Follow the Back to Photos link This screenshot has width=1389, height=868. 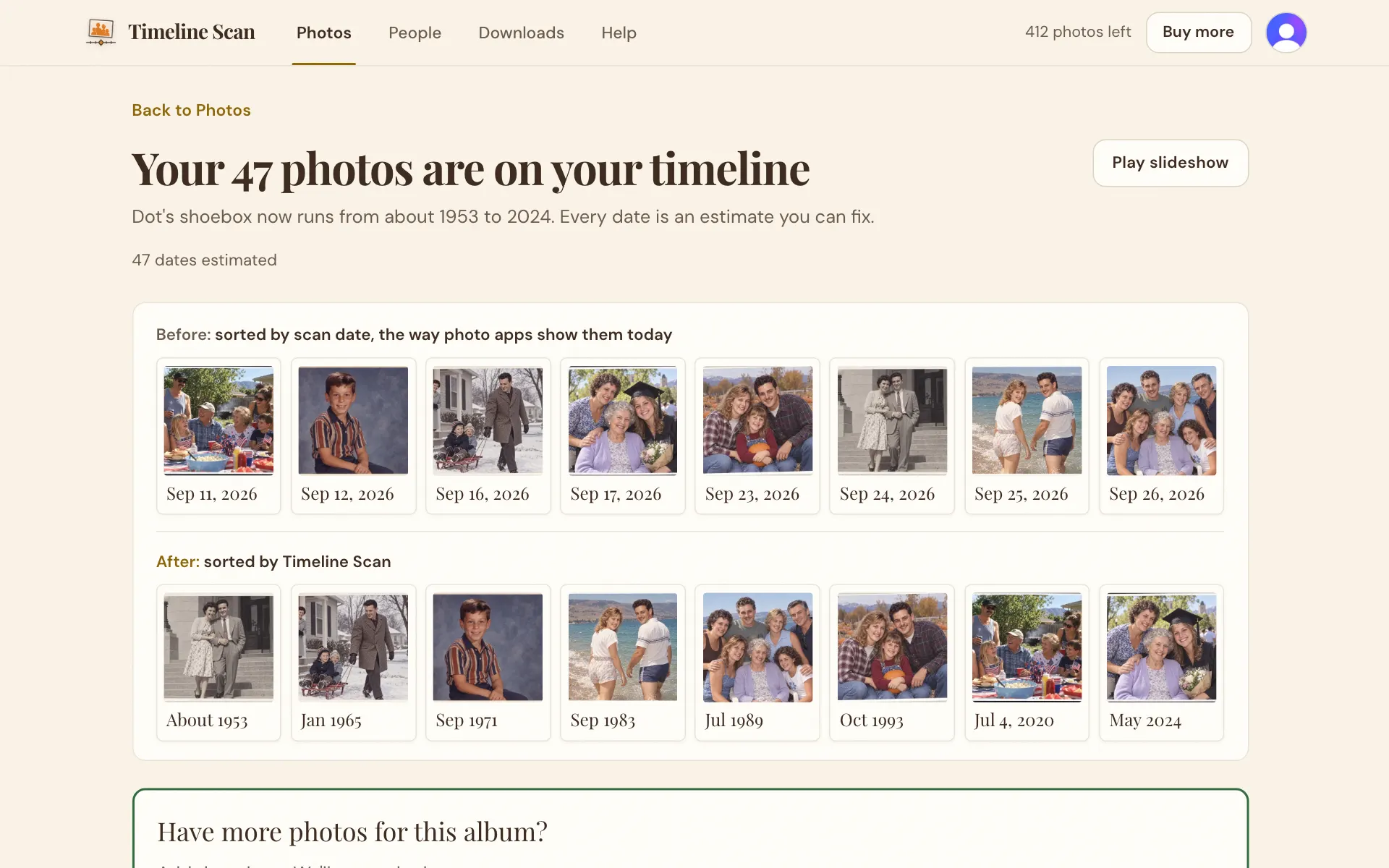tap(191, 110)
